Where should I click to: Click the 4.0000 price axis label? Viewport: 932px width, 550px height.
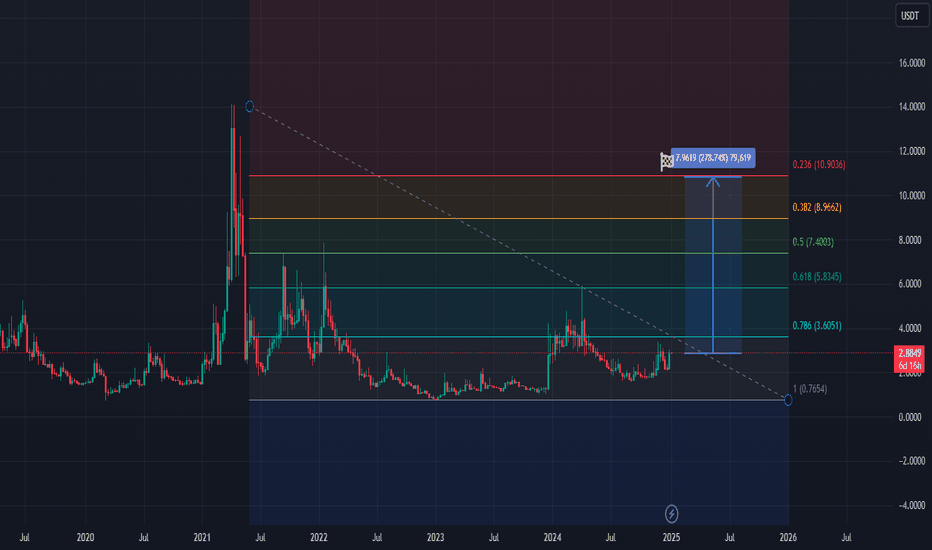pos(912,328)
